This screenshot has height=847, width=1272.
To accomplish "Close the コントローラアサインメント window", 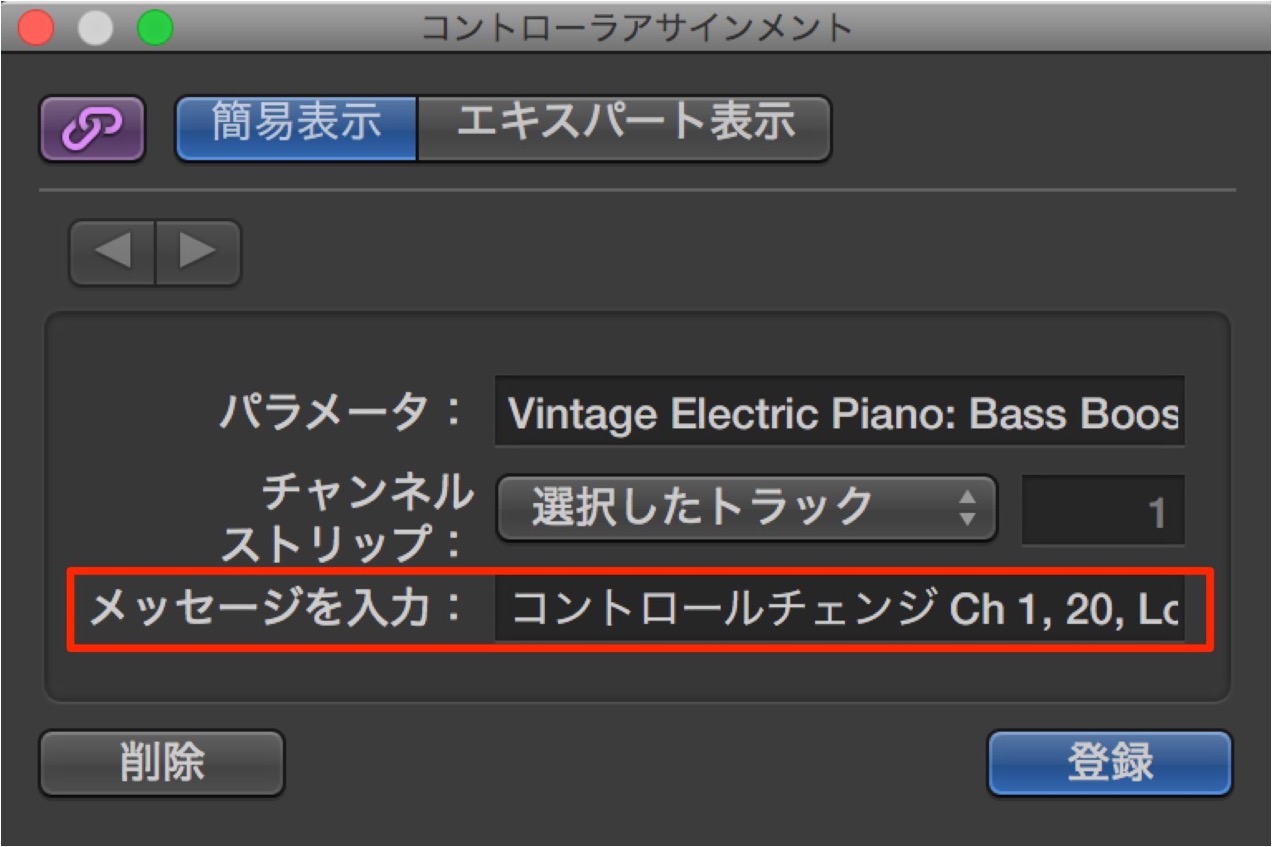I will pos(36,26).
